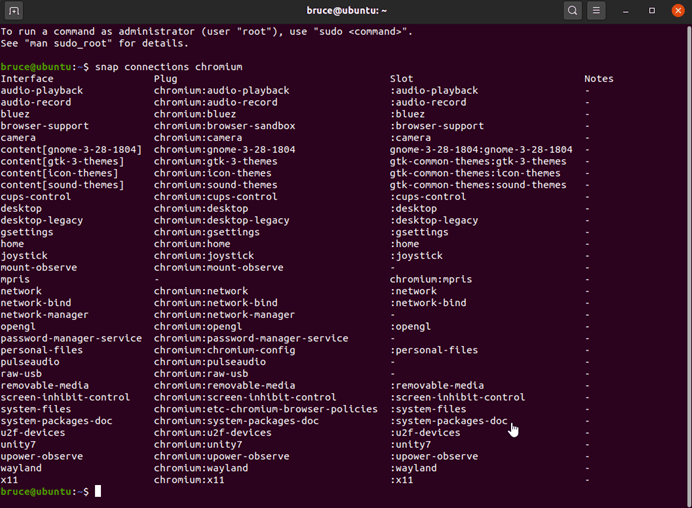Click ':joystick' slot entry
The width and height of the screenshot is (692, 508).
coord(416,256)
